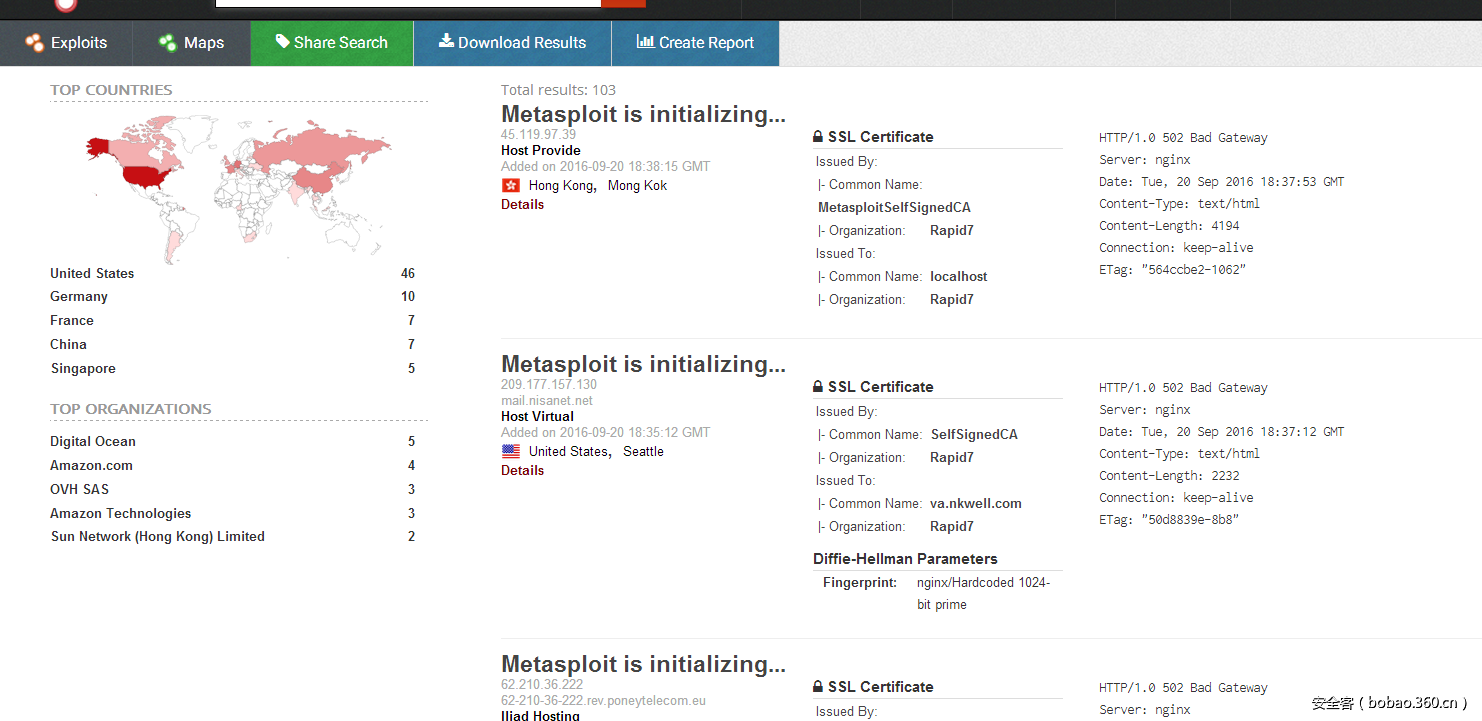Filter by Digital Ocean organization
The width and height of the screenshot is (1482, 721).
tap(93, 442)
